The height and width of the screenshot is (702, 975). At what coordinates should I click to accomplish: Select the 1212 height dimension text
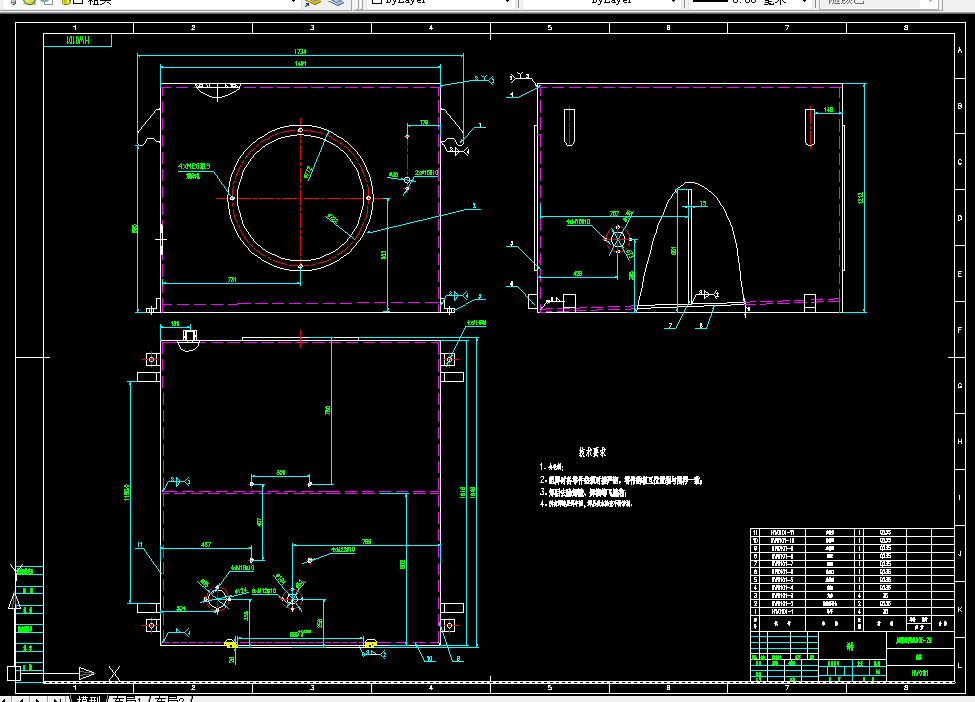point(861,198)
